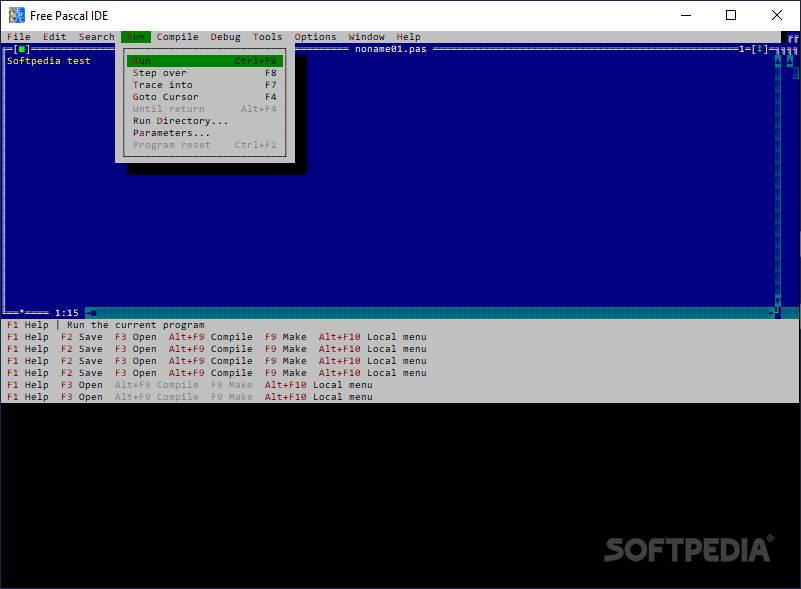
Task: Click F3 Open in last status row
Action: (x=82, y=397)
